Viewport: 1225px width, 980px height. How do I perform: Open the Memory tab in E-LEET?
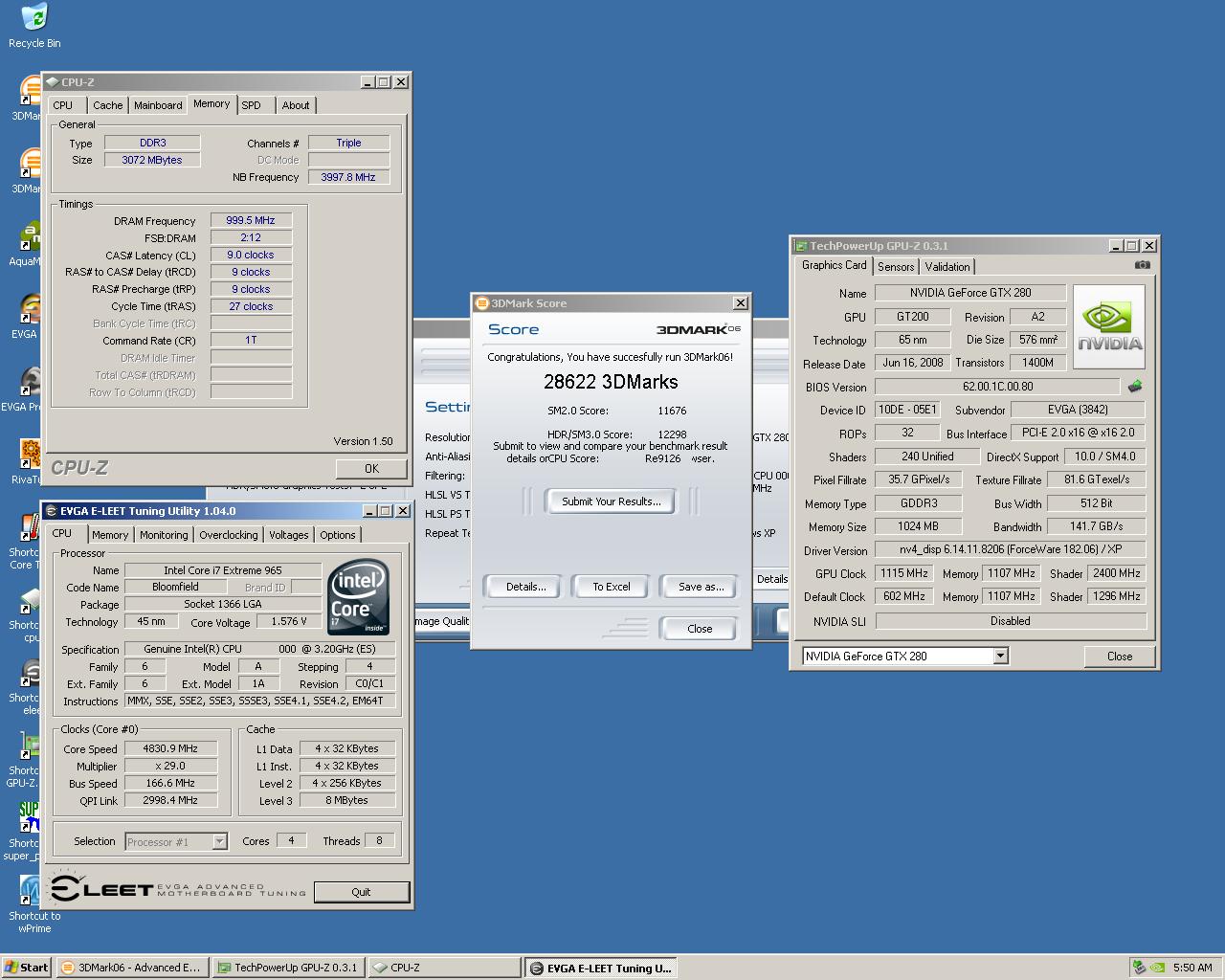110,535
